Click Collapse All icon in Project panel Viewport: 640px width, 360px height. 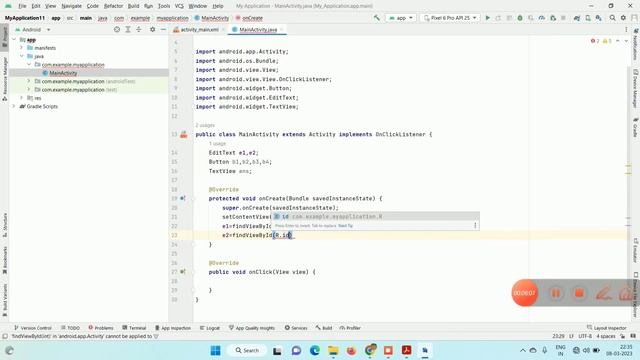[139, 29]
